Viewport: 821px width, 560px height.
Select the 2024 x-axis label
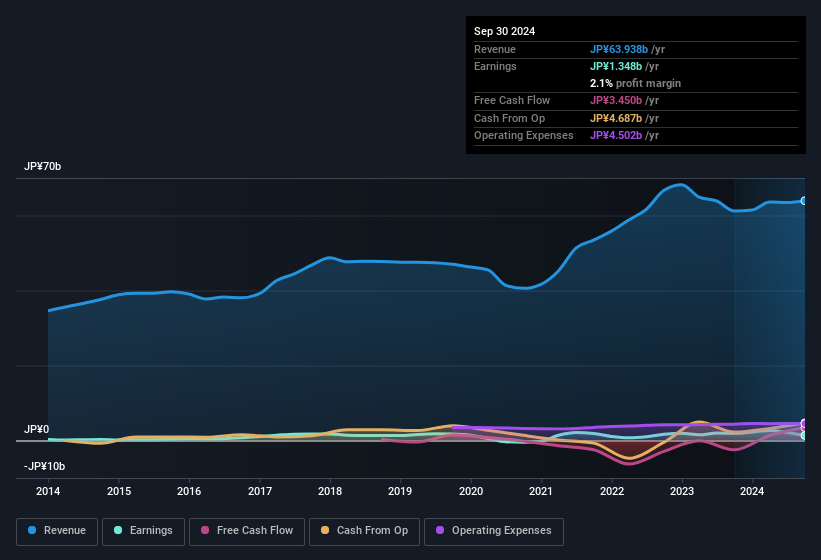click(x=752, y=491)
